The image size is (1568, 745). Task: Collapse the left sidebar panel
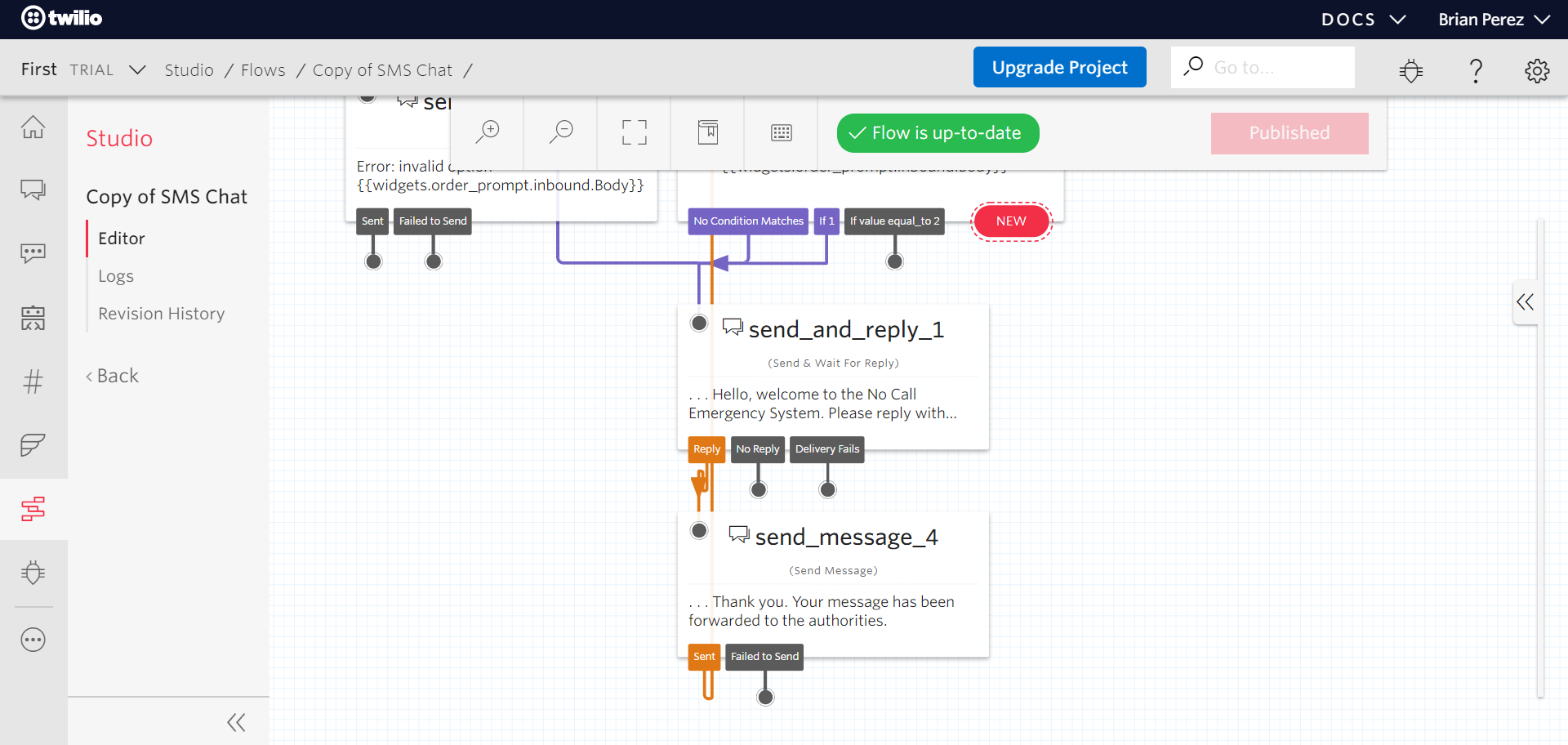point(236,722)
